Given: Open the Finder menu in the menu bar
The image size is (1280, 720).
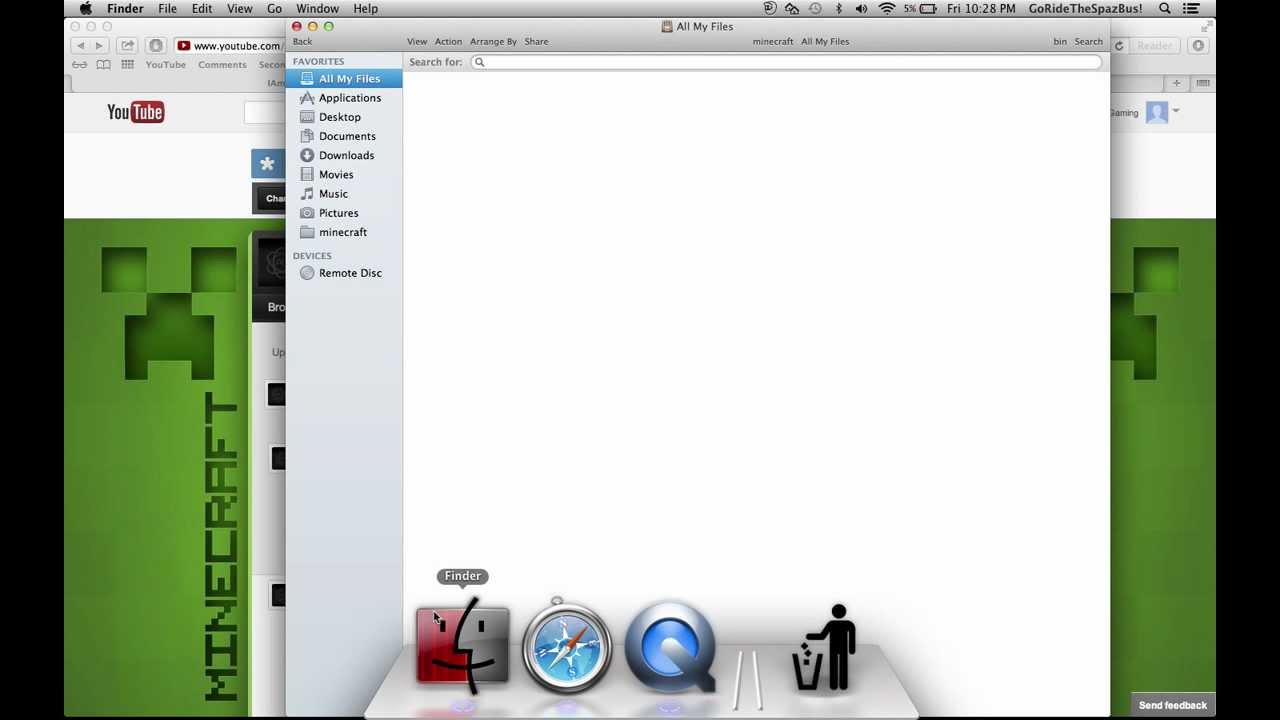Looking at the screenshot, I should coord(125,9).
